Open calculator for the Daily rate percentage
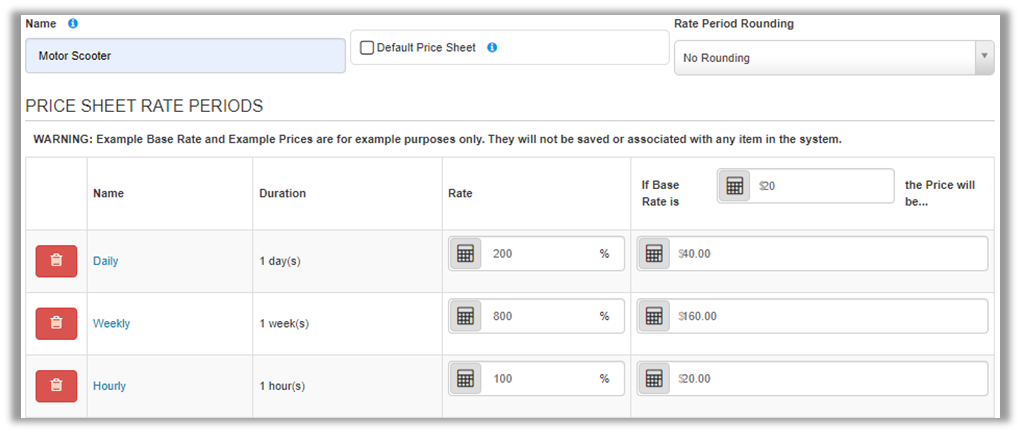Image resolution: width=1021 pixels, height=433 pixels. coord(465,254)
